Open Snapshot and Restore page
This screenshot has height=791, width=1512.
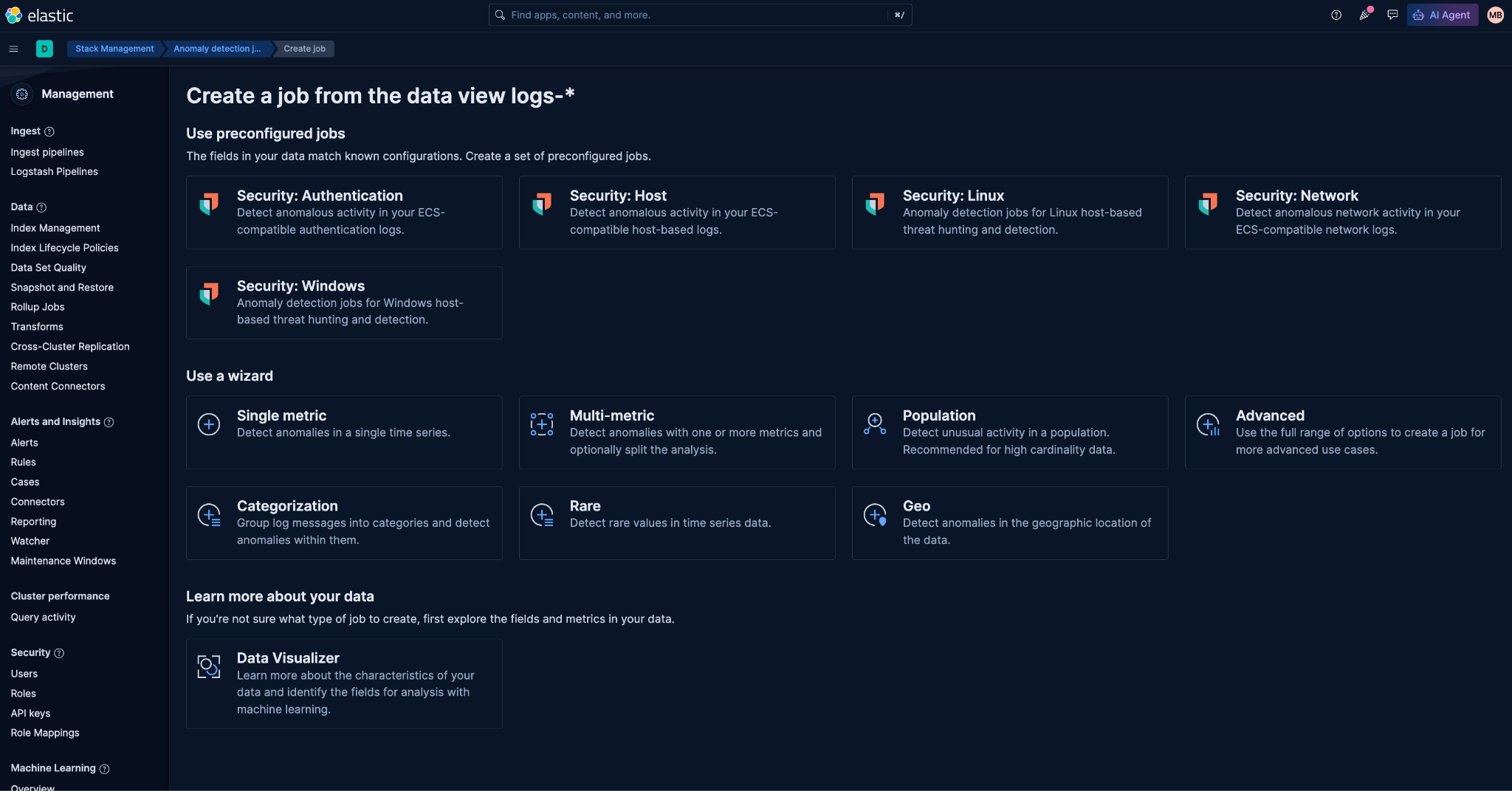coord(62,288)
